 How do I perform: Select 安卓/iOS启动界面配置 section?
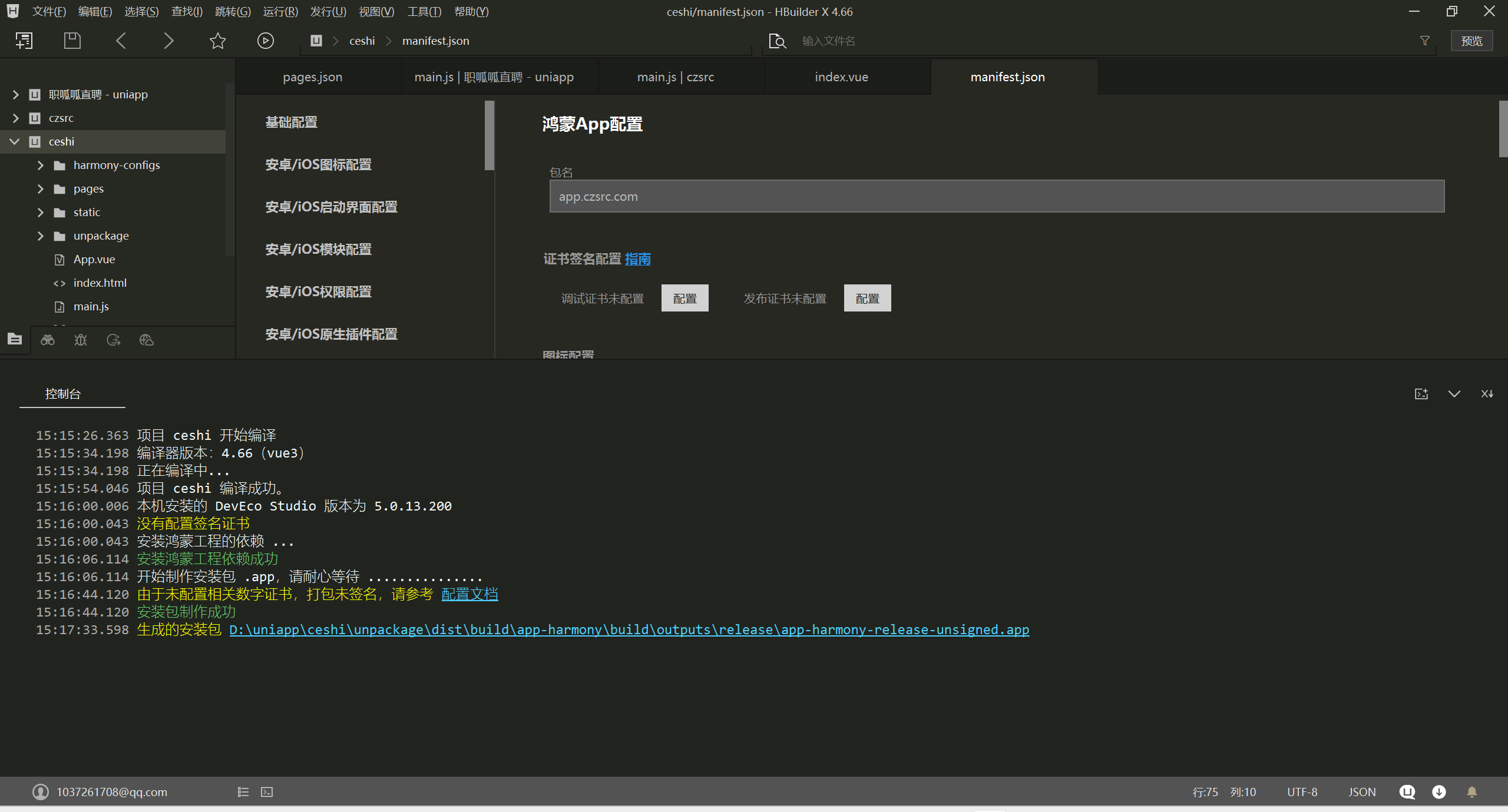331,207
